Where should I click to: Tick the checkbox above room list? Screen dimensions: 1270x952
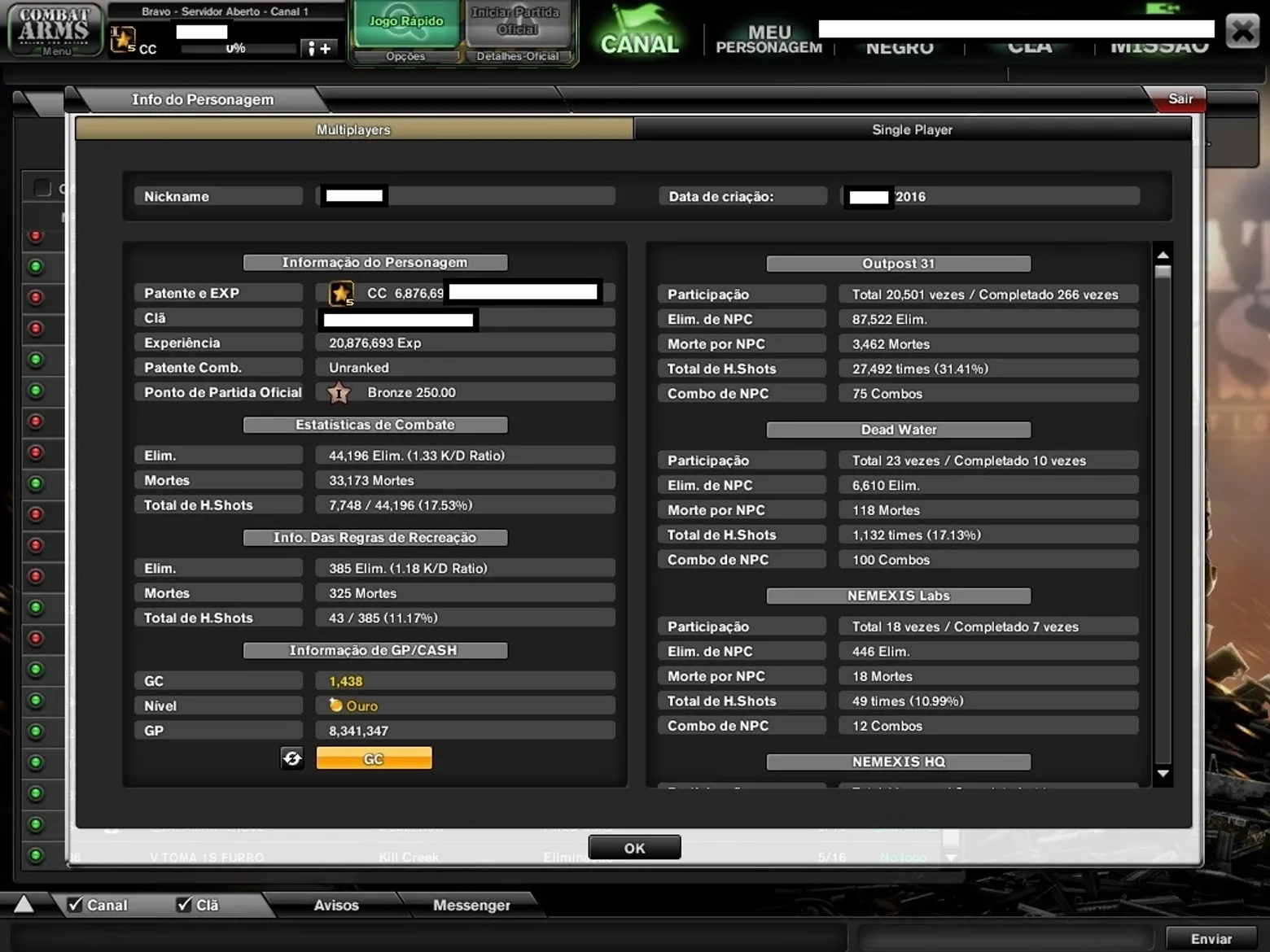(42, 189)
